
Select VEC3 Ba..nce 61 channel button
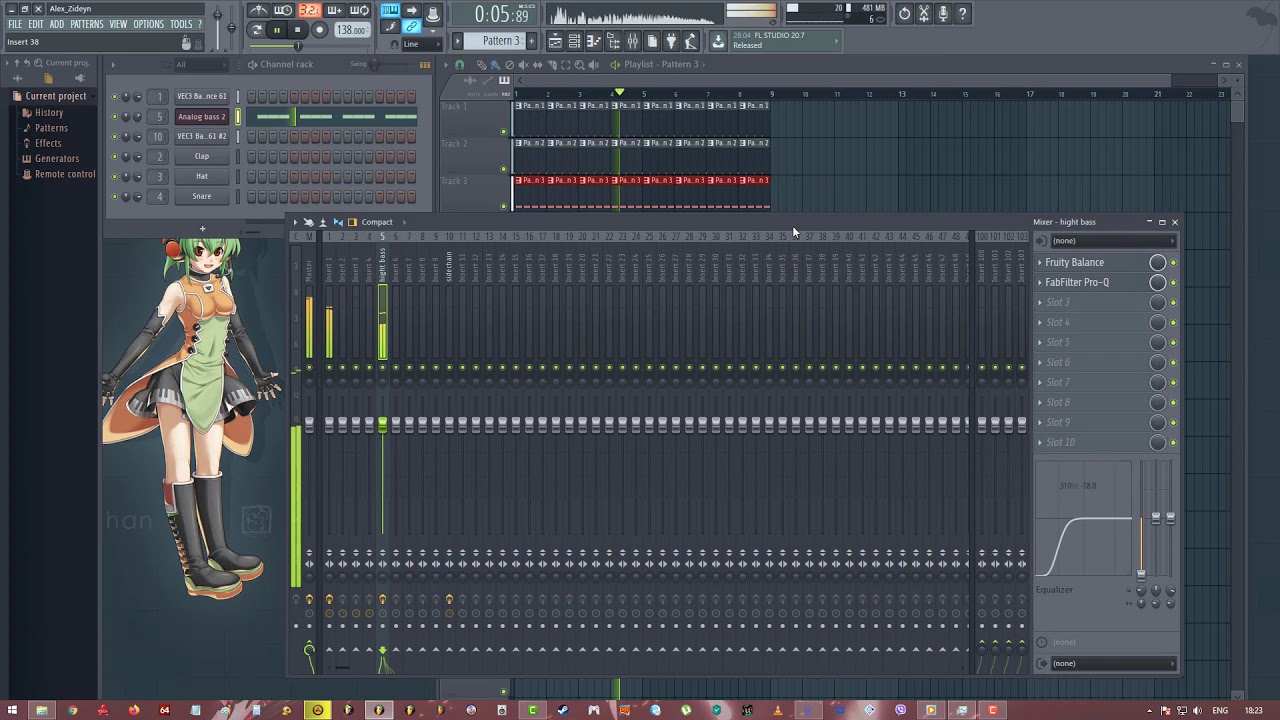click(x=202, y=96)
